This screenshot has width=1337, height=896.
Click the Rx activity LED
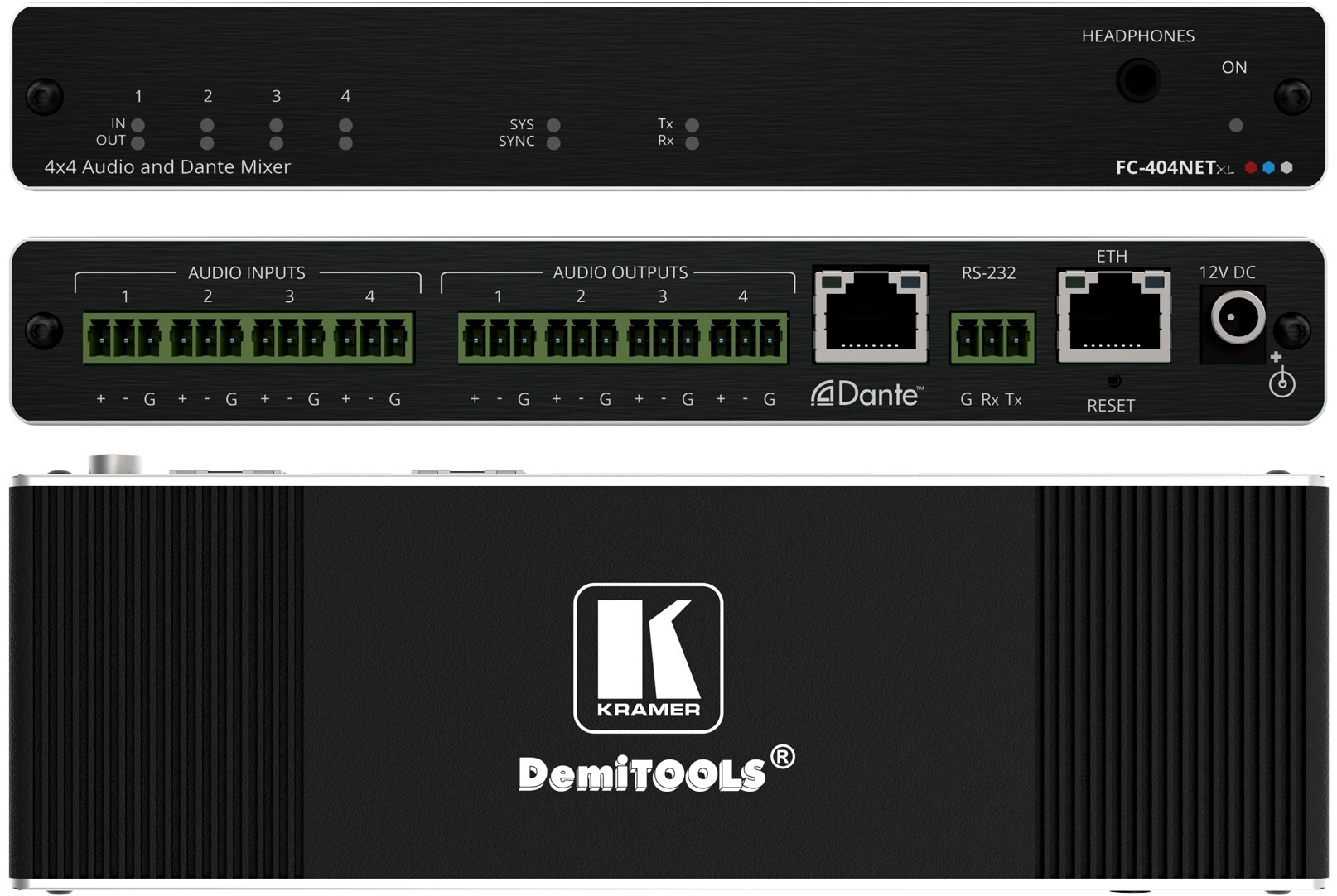pos(693,143)
